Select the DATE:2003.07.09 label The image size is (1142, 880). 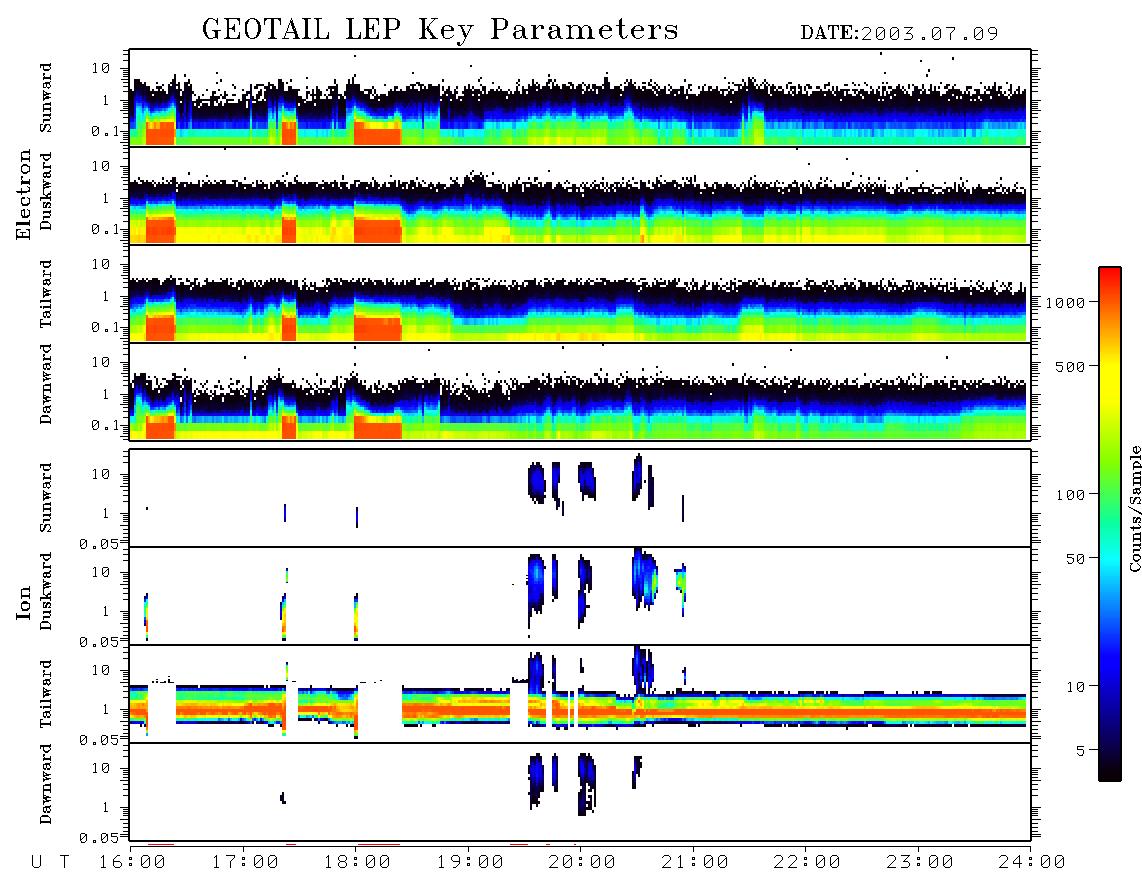point(899,34)
